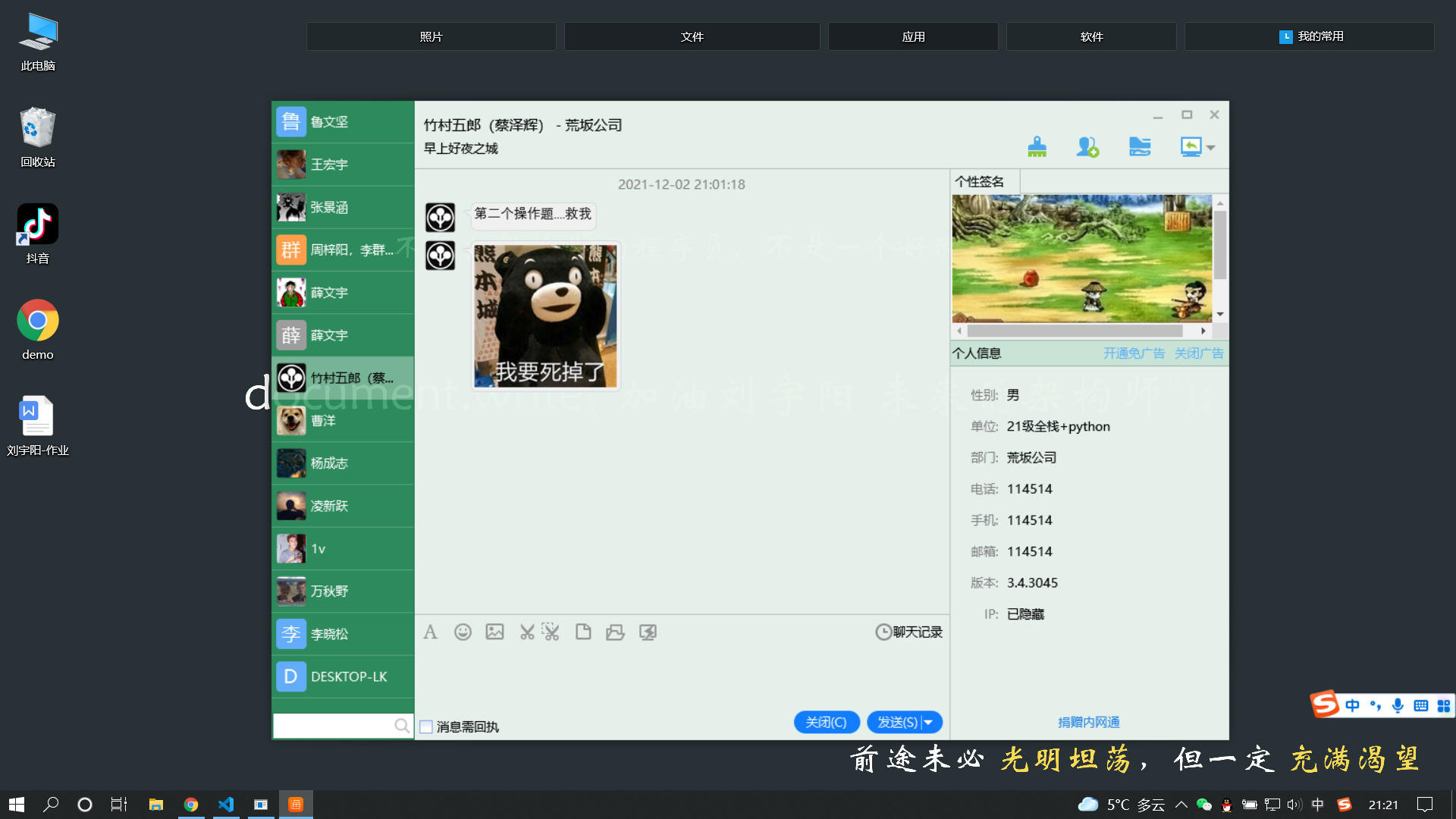Open the 文件 desktop group tab
Screen dimensions: 1456x819
[x=692, y=36]
